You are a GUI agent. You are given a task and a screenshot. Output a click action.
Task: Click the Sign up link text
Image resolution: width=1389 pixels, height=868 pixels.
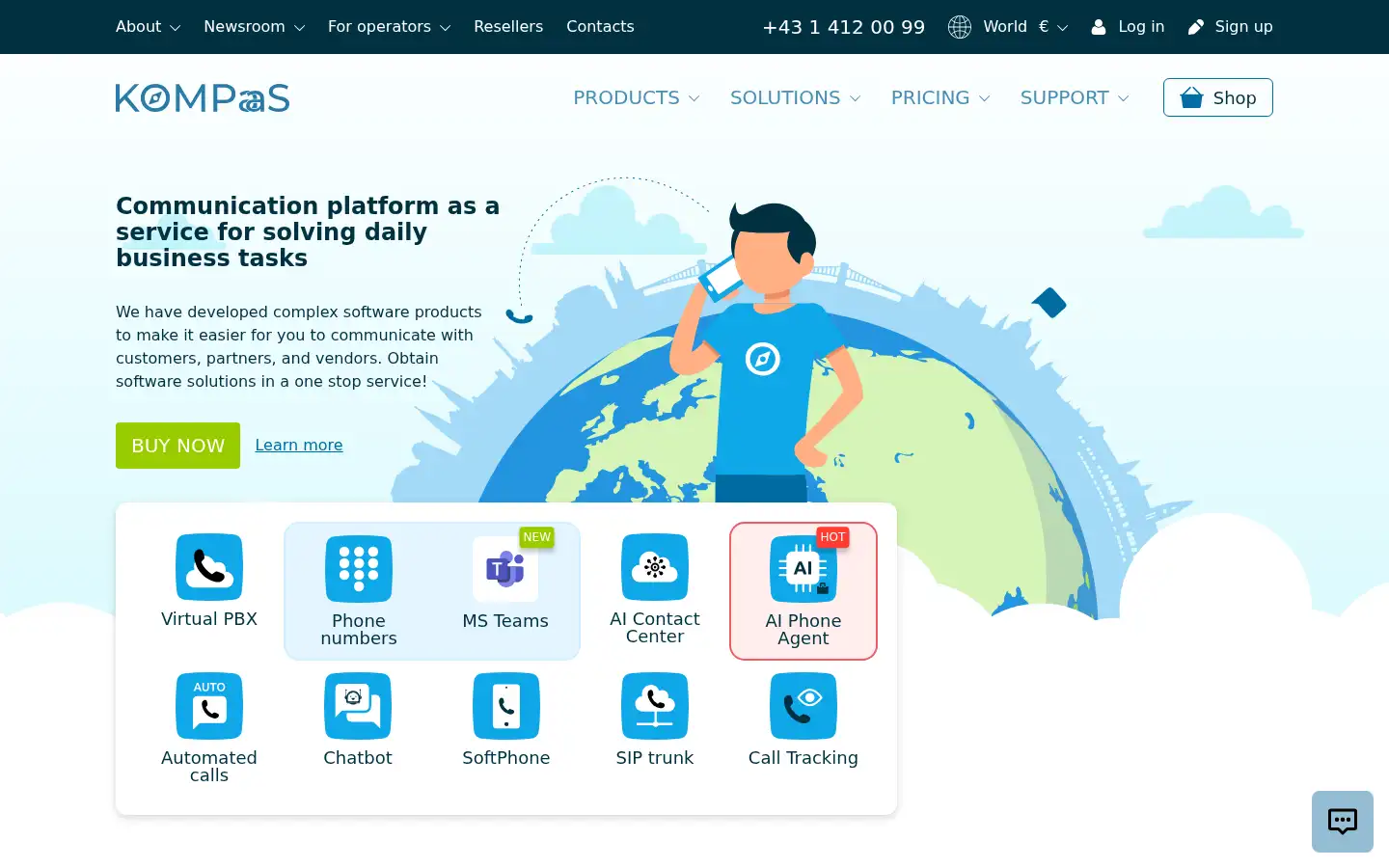click(x=1243, y=27)
